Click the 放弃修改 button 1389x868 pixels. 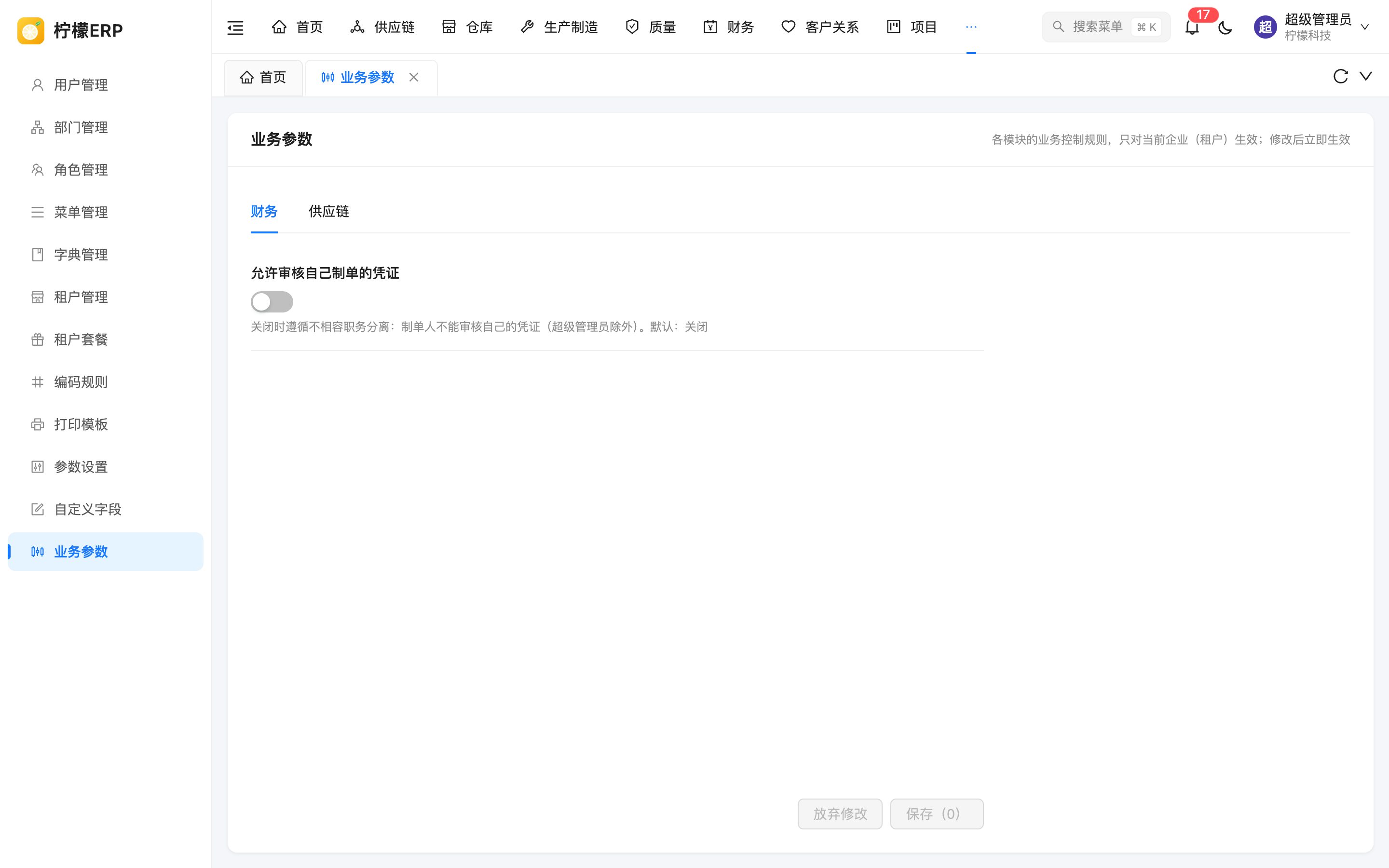(840, 814)
